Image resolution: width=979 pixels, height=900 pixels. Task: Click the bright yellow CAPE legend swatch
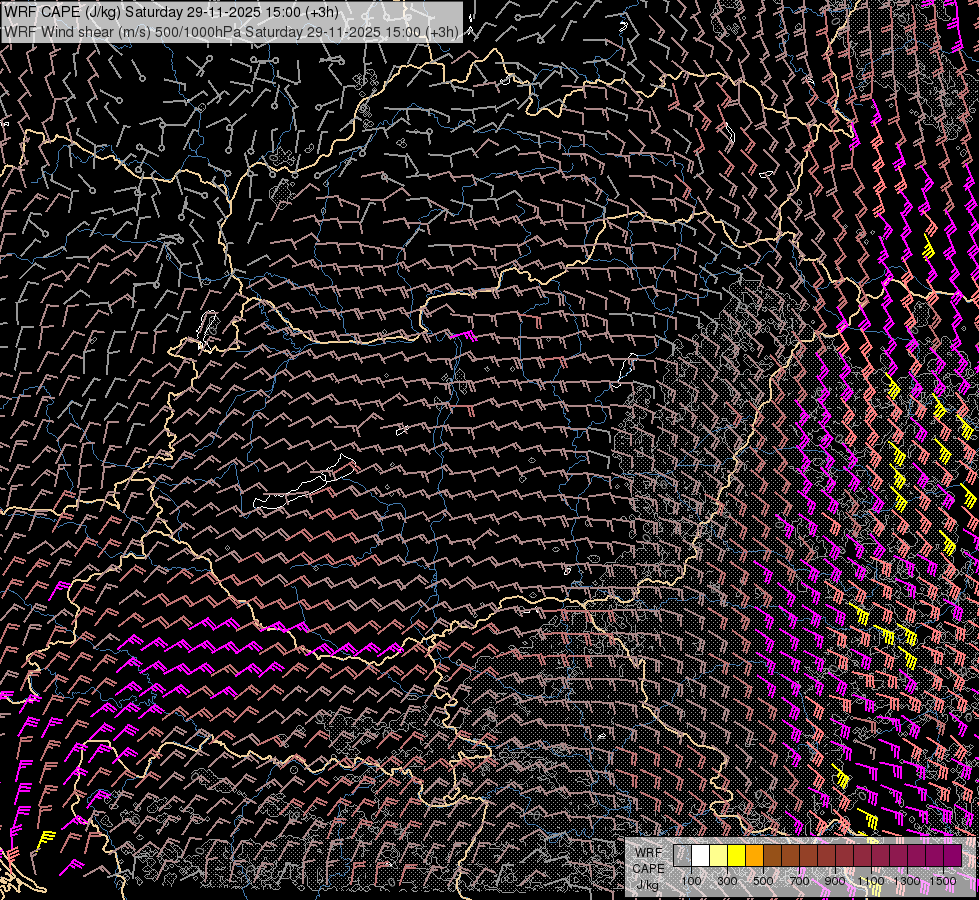(737, 855)
